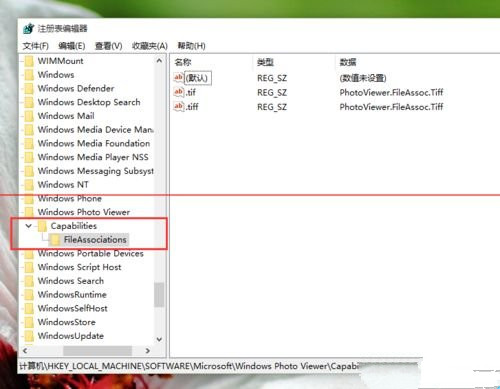Click (数值未设置) data cell
The height and width of the screenshot is (389, 500).
[x=363, y=78]
